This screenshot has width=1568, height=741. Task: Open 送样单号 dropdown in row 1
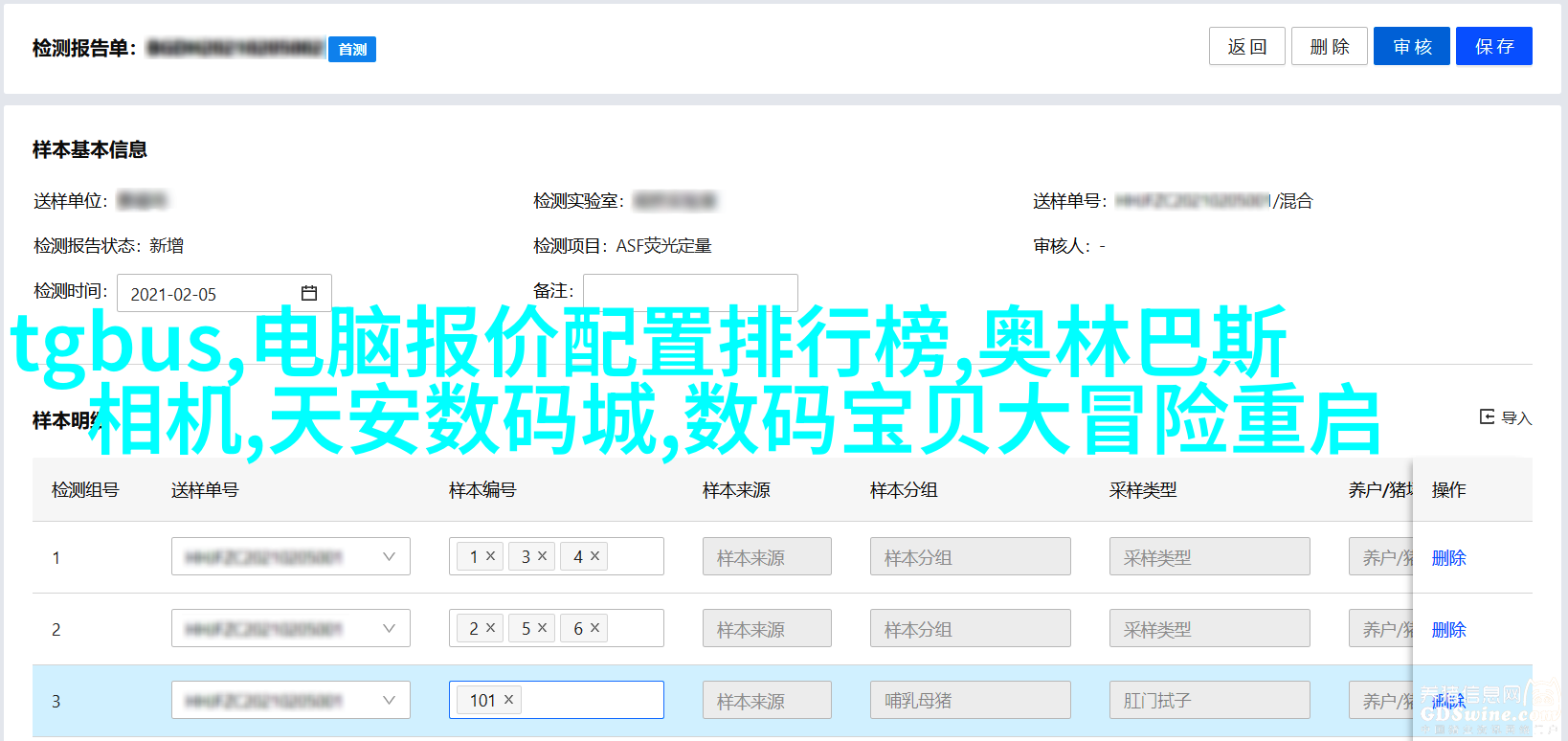(x=291, y=556)
